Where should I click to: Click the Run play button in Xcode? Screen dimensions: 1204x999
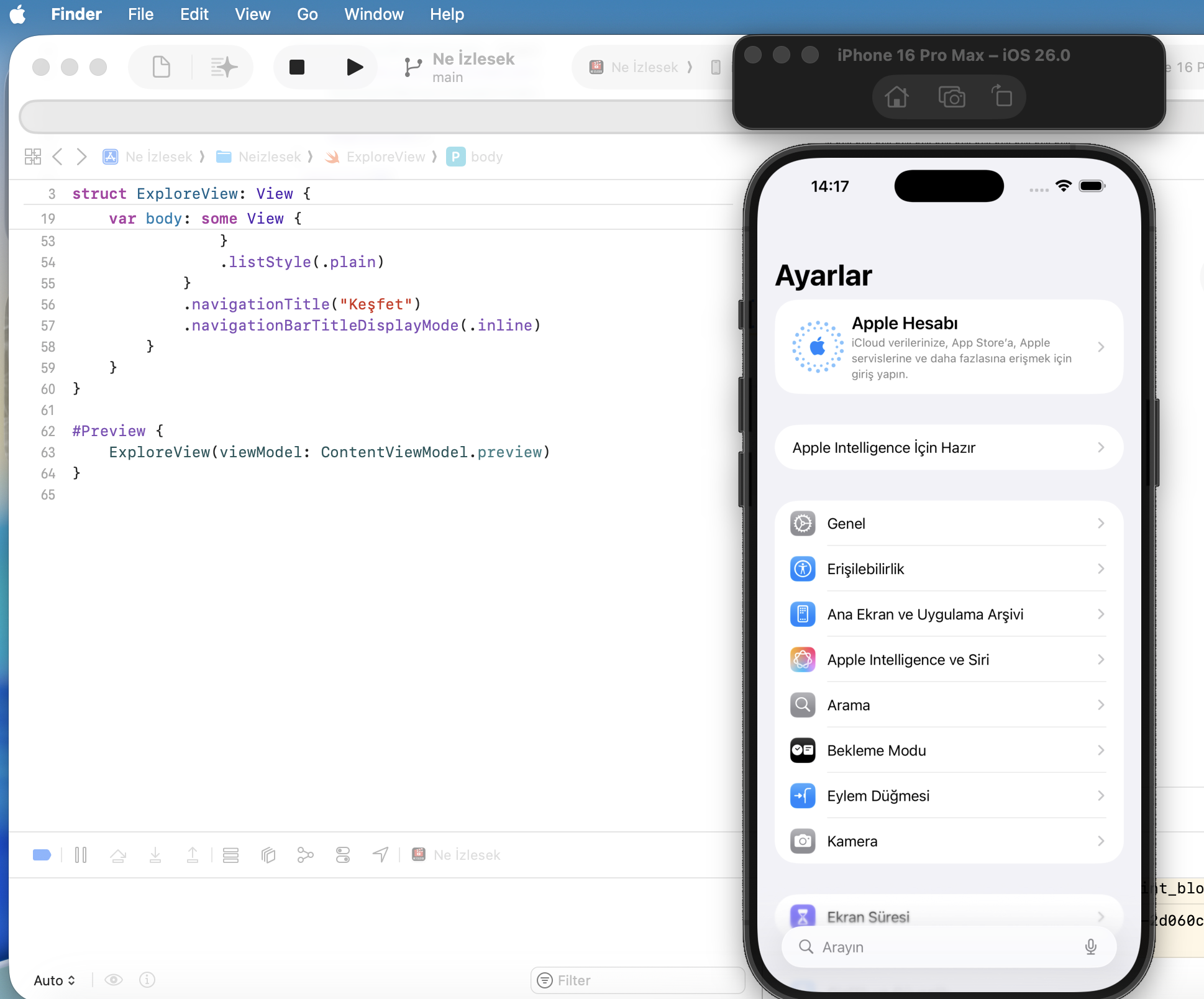(354, 67)
